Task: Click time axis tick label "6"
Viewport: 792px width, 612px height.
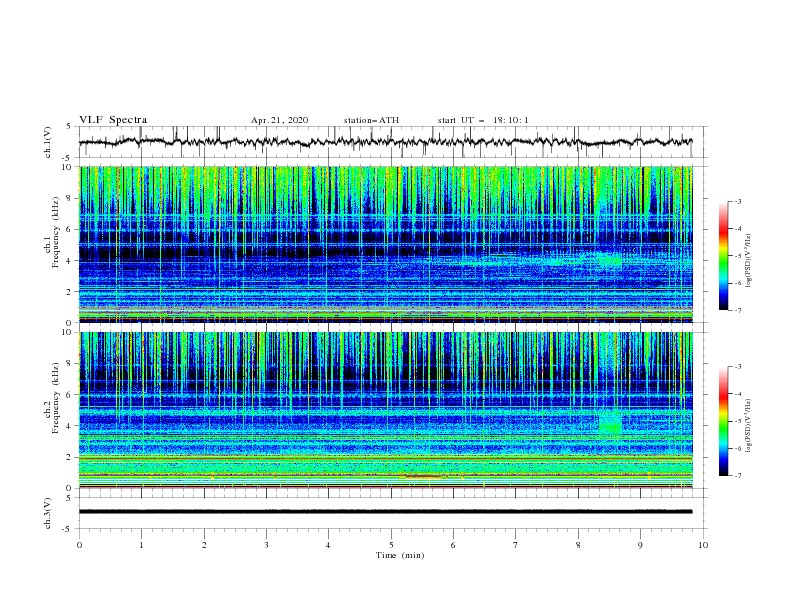Action: pyautogui.click(x=453, y=545)
